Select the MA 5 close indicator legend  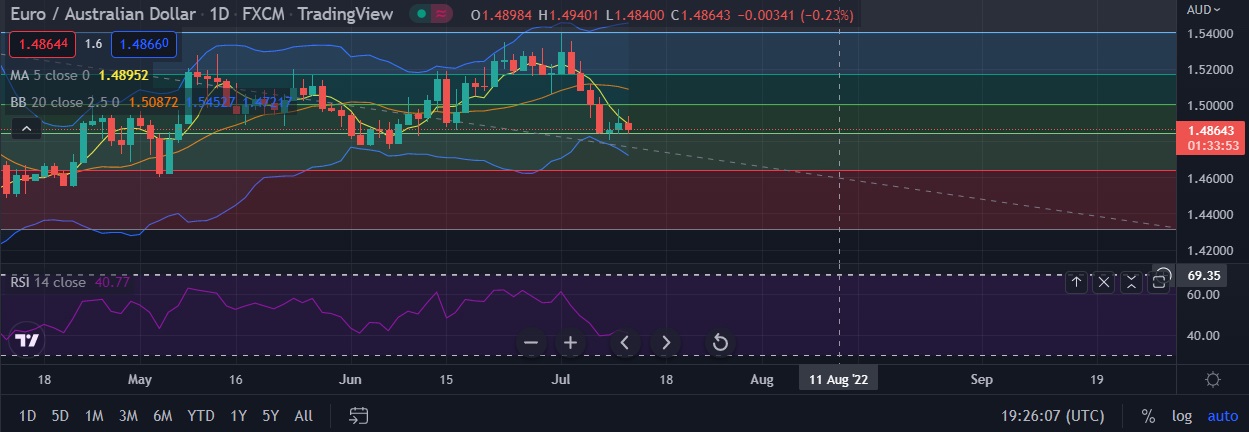click(x=50, y=74)
